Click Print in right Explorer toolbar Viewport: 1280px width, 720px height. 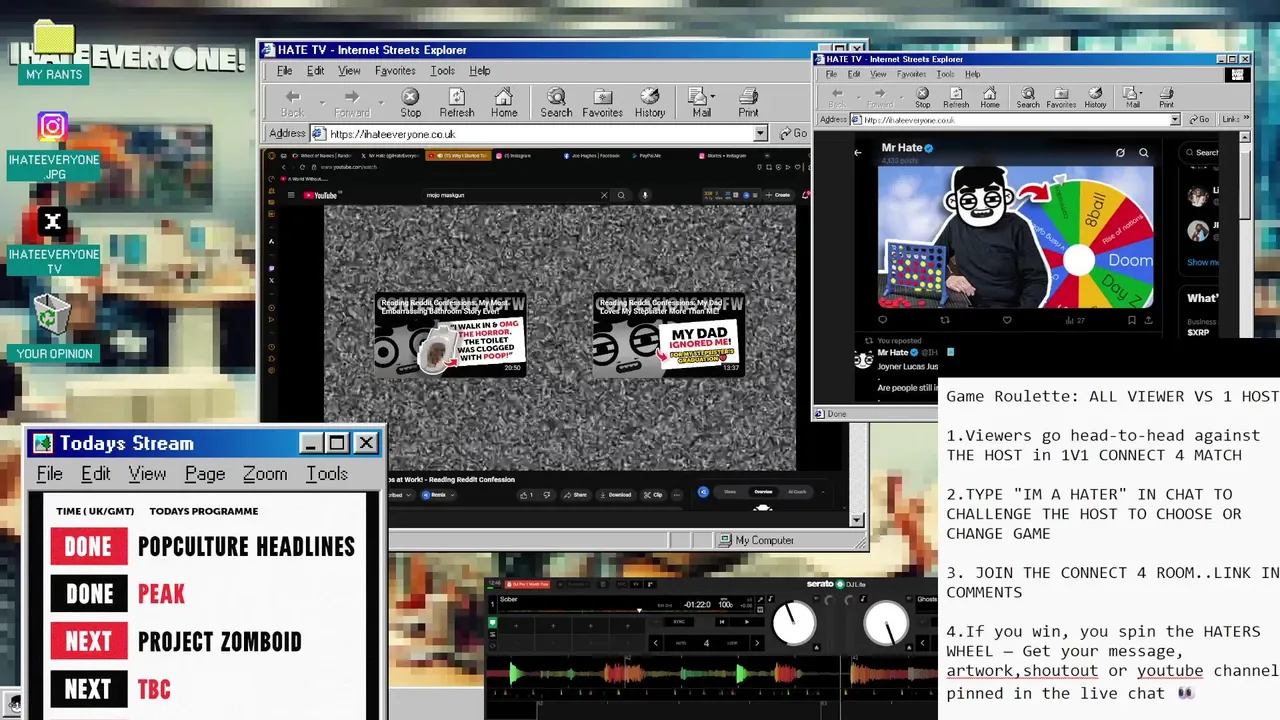pyautogui.click(x=1166, y=97)
